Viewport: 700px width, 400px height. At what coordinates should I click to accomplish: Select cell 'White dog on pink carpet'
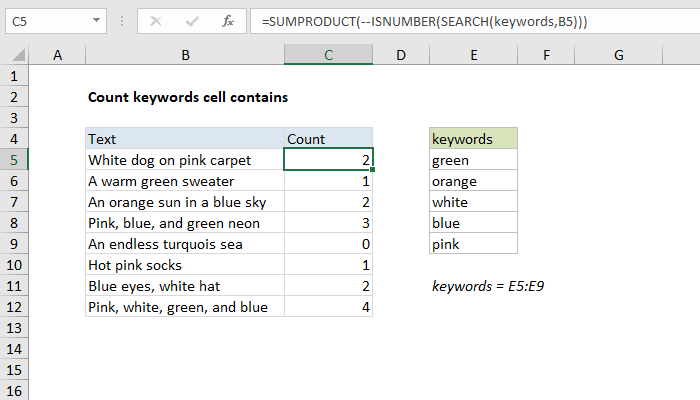click(x=185, y=160)
